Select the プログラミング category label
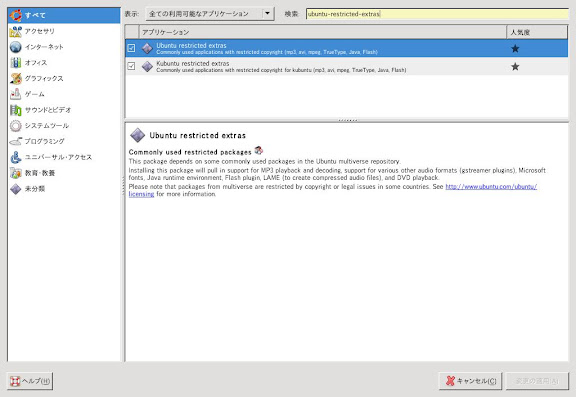 44,141
